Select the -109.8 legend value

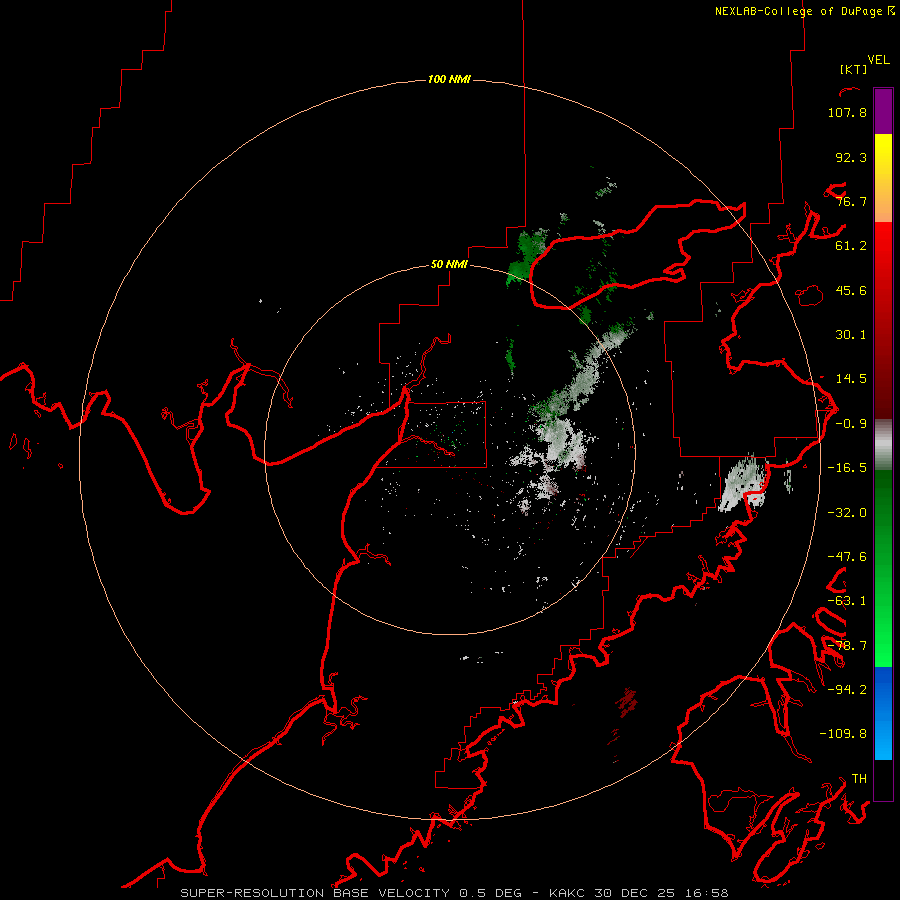pyautogui.click(x=843, y=734)
